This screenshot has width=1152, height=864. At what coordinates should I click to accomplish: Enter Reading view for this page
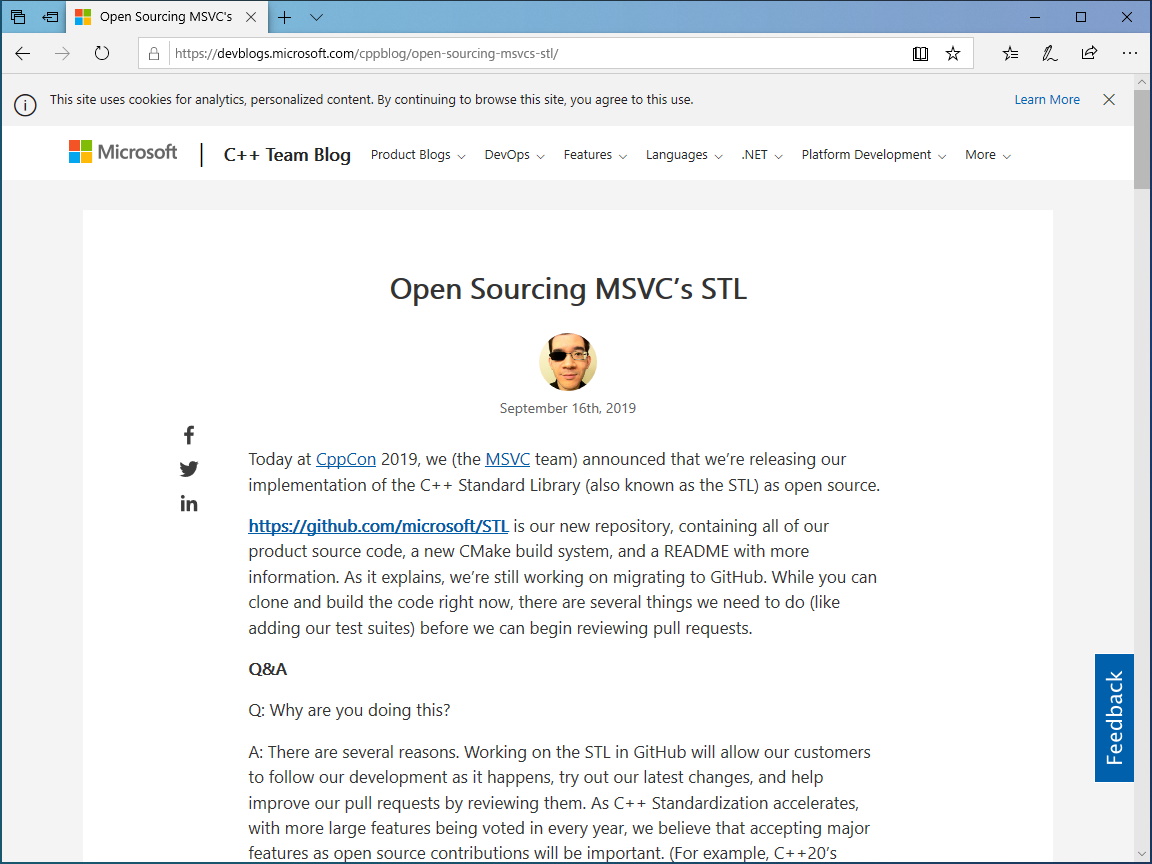(x=920, y=53)
